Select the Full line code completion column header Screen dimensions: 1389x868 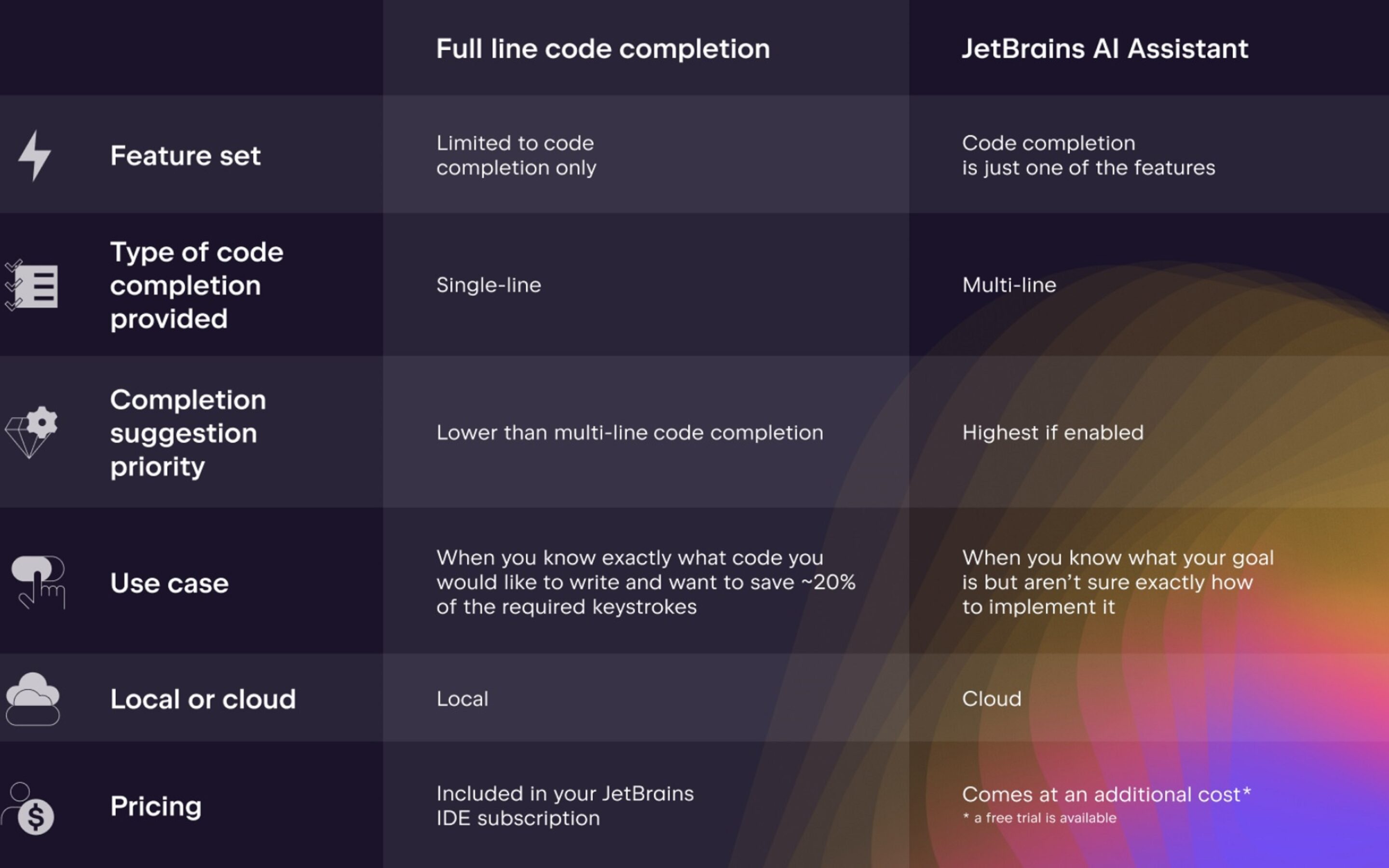point(603,49)
